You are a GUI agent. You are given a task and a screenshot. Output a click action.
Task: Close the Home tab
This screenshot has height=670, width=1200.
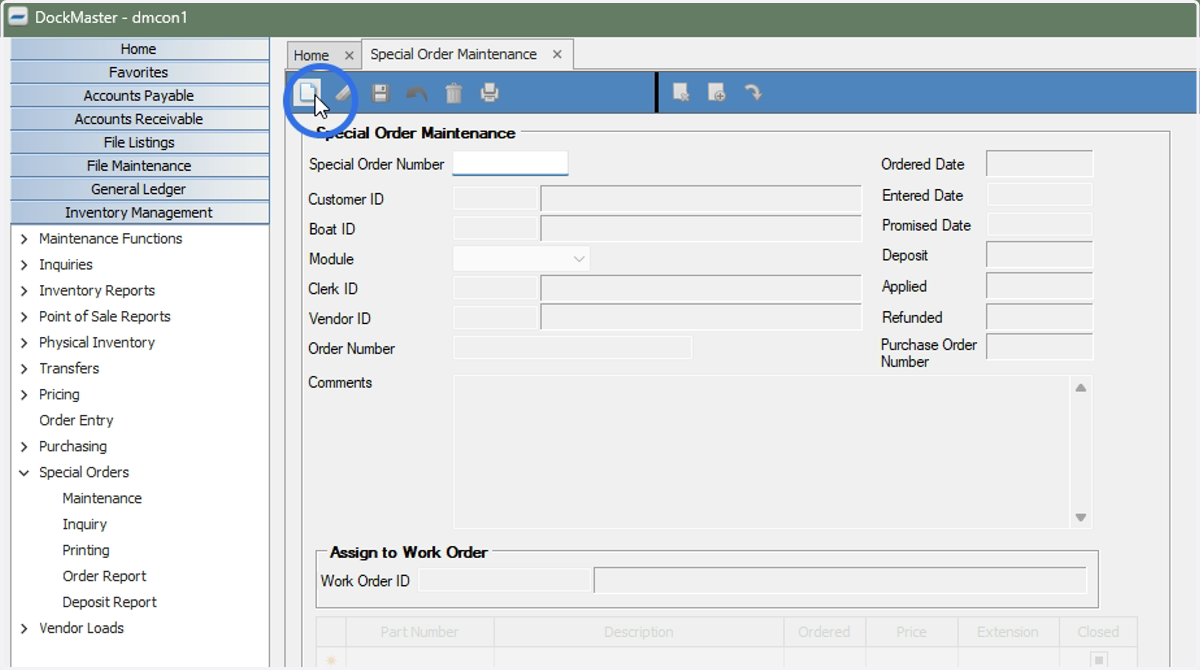(x=349, y=55)
